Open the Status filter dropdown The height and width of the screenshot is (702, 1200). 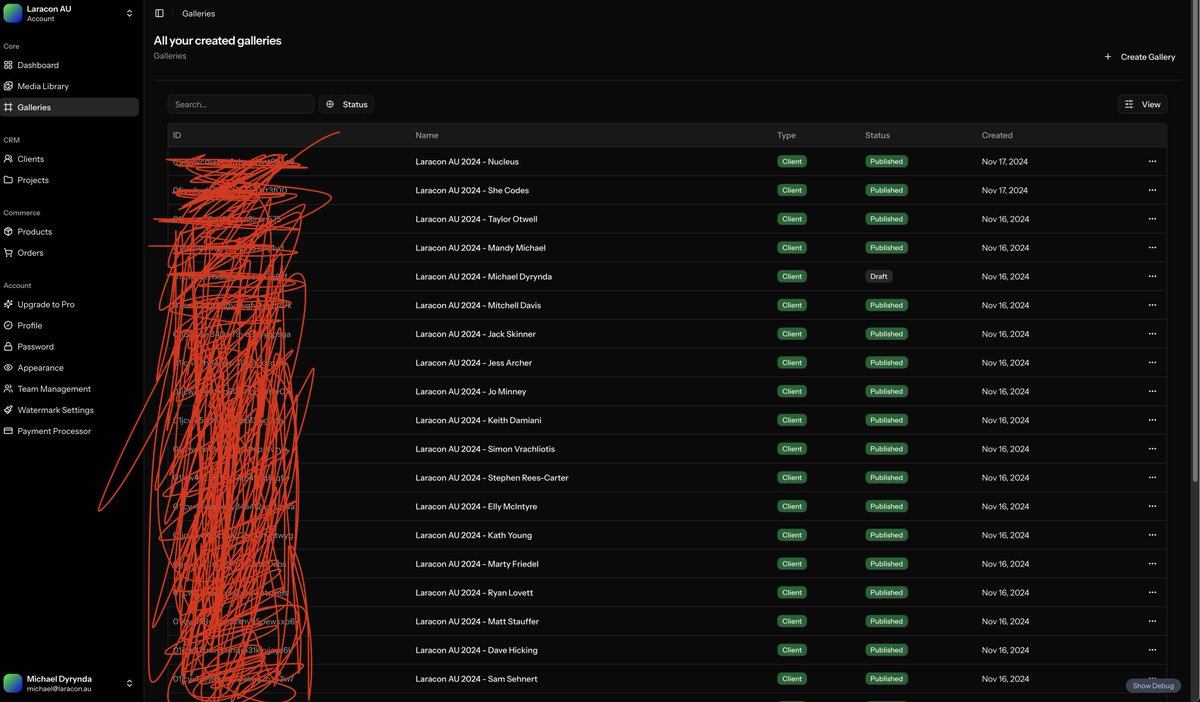346,104
